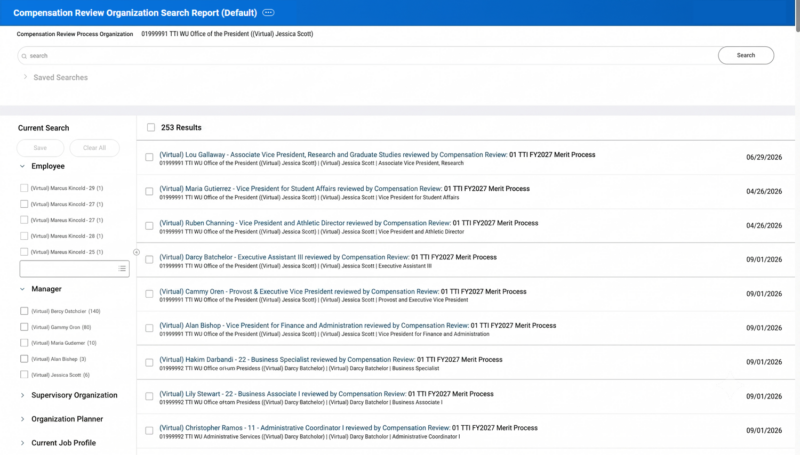Expand the Current Job Profile facet
This screenshot has height=455, width=800.
point(22,443)
